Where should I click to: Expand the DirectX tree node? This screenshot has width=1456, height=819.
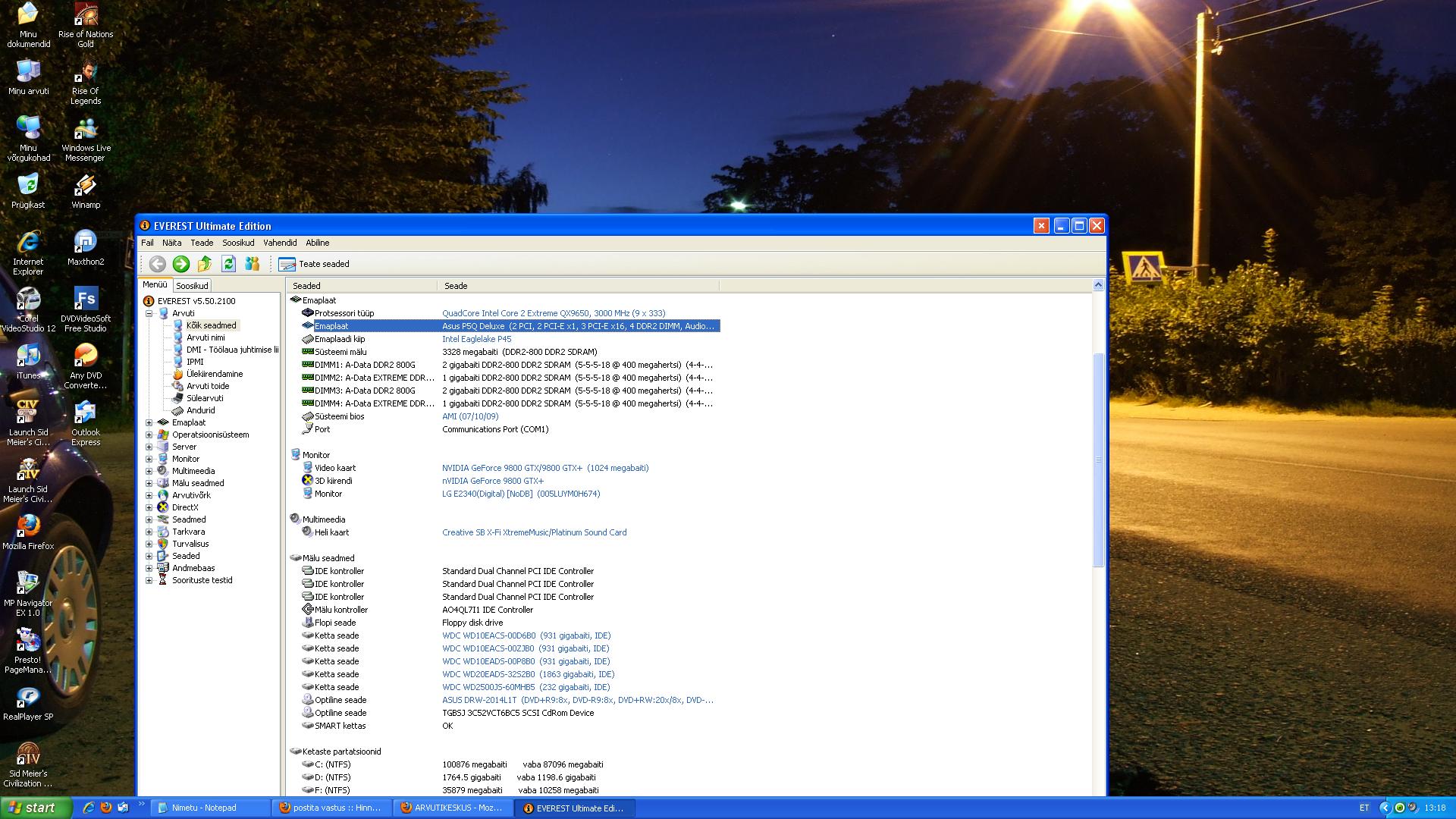click(149, 507)
